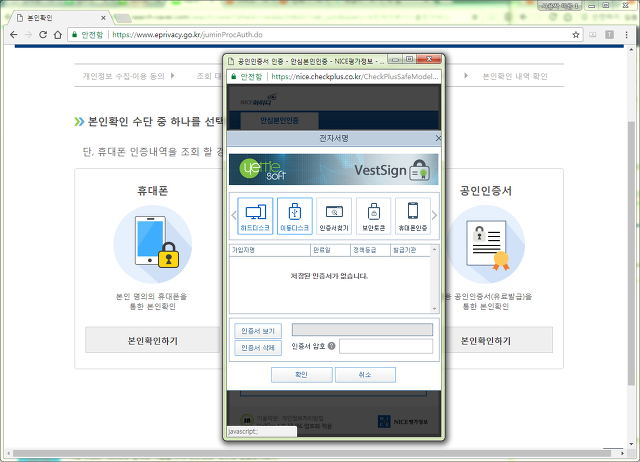640x462 pixels.
Task: Click the gray selected-certificate name field
Action: tap(362, 330)
